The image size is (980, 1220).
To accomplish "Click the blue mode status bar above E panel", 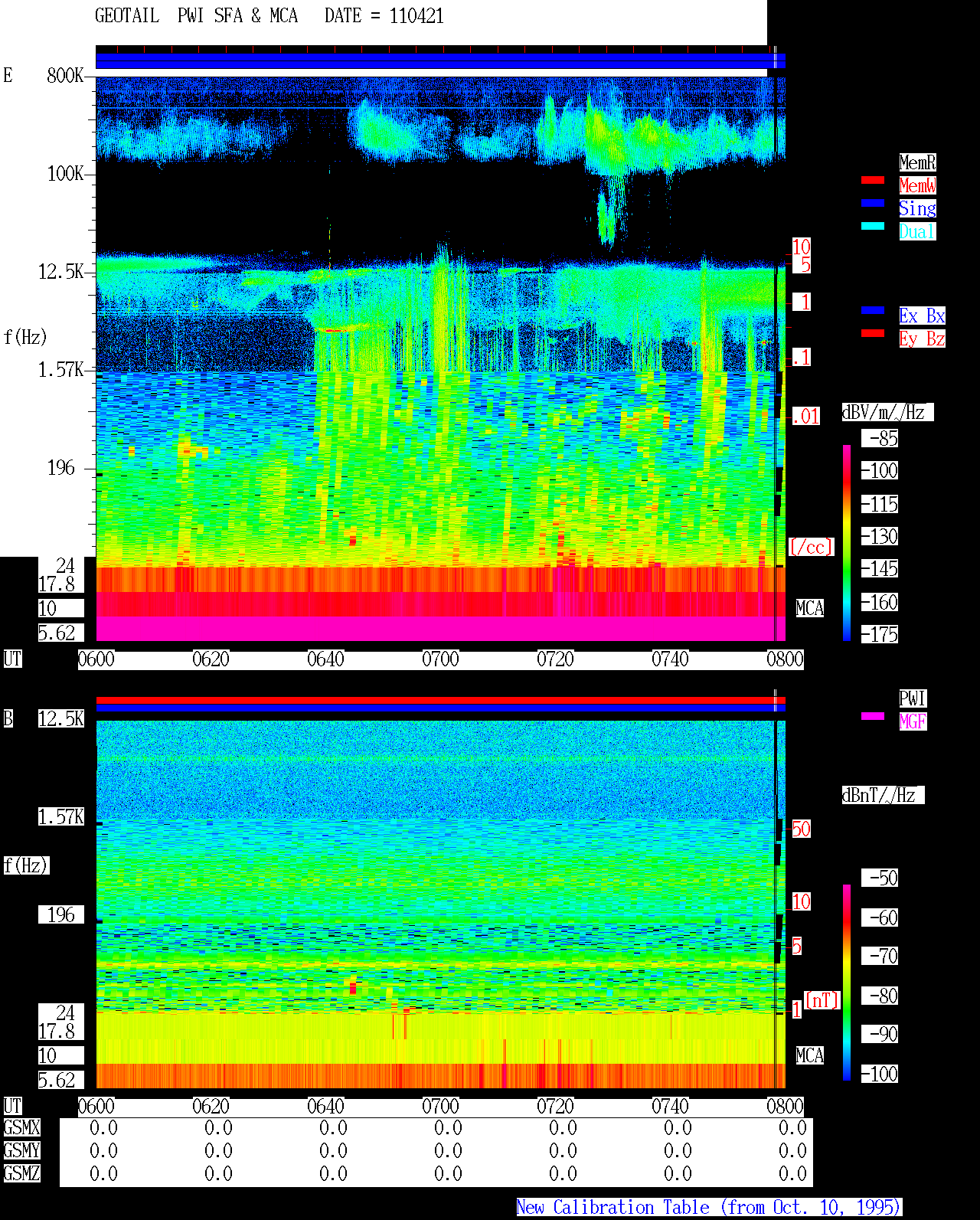I will pos(440,61).
